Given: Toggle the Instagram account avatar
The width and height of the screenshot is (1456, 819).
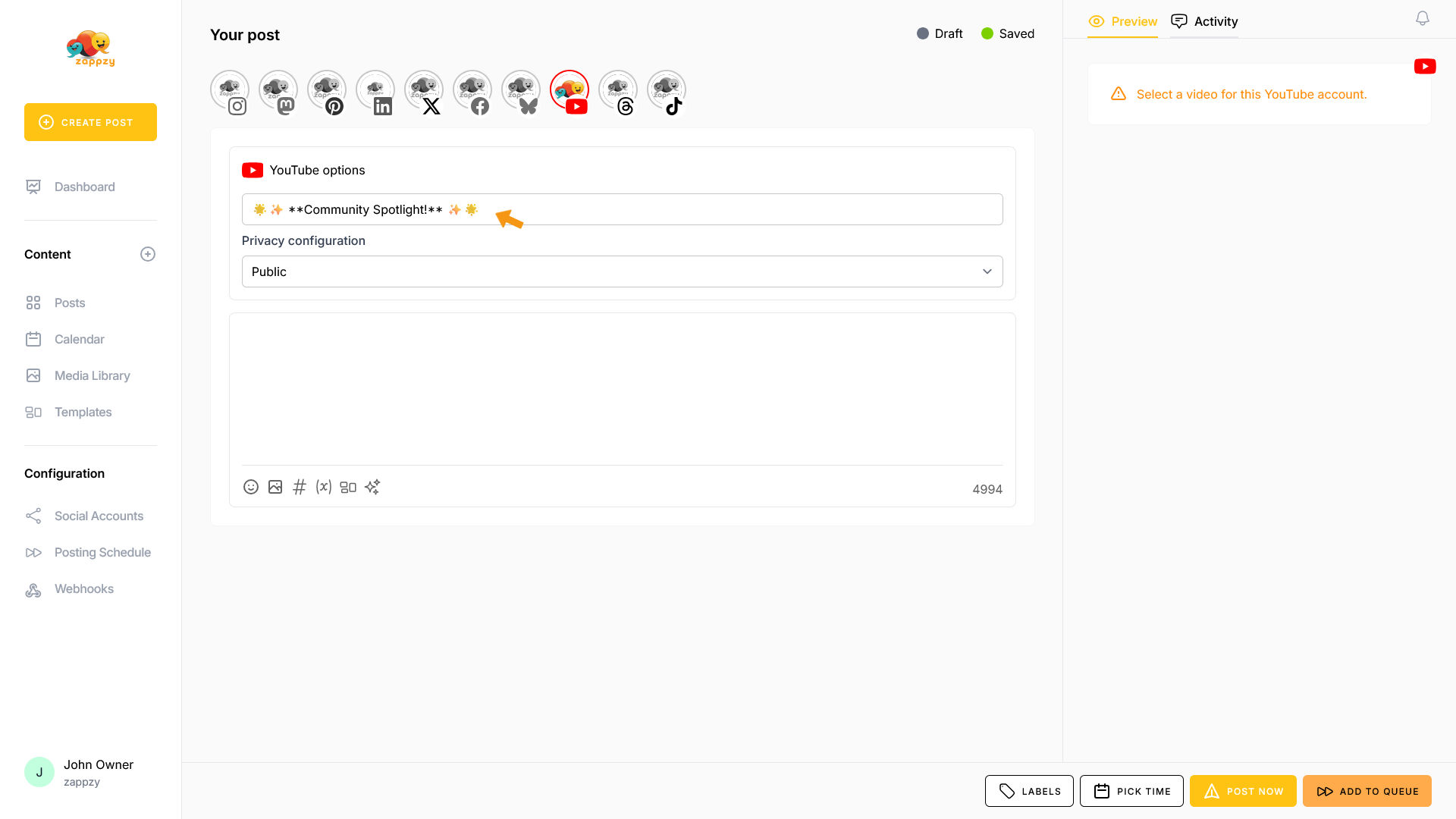Looking at the screenshot, I should point(230,91).
